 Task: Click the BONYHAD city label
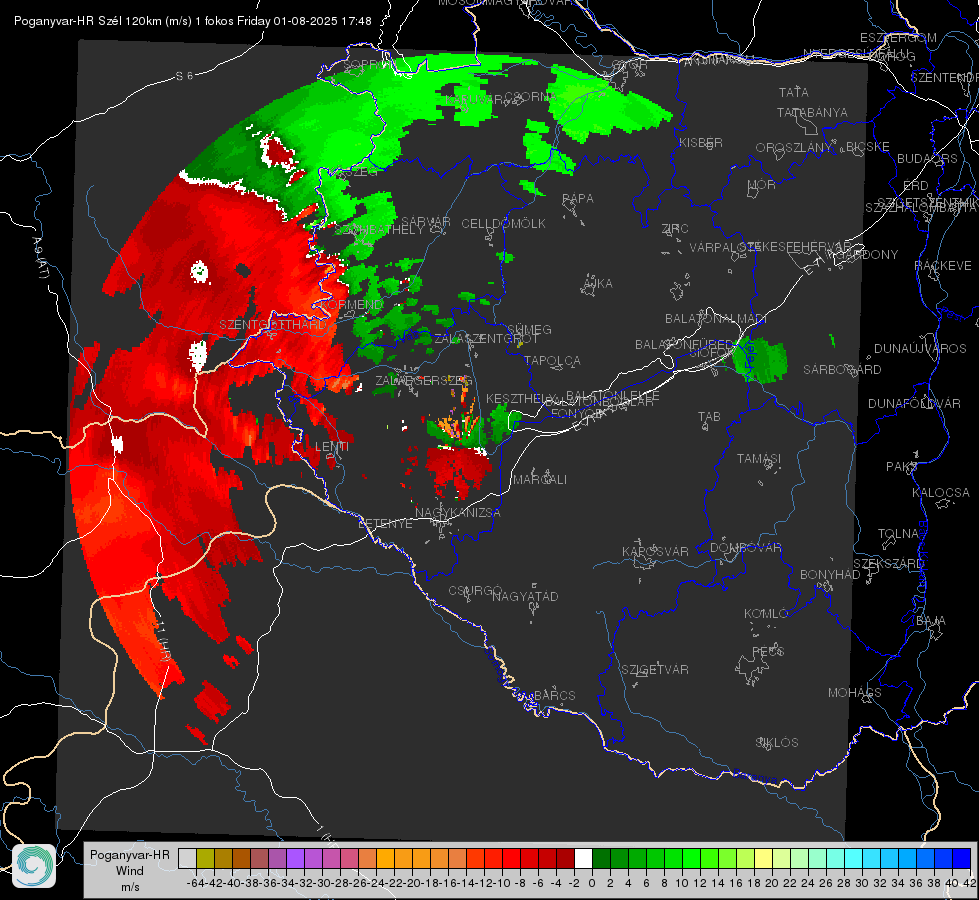(x=830, y=575)
